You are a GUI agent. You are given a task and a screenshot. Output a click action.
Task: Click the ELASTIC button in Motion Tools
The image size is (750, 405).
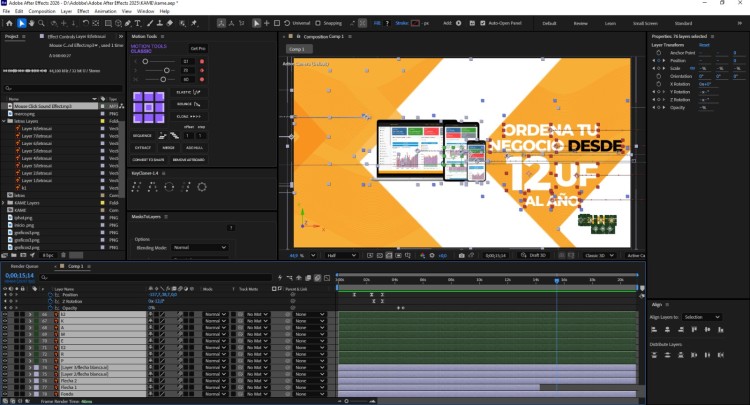[188, 92]
